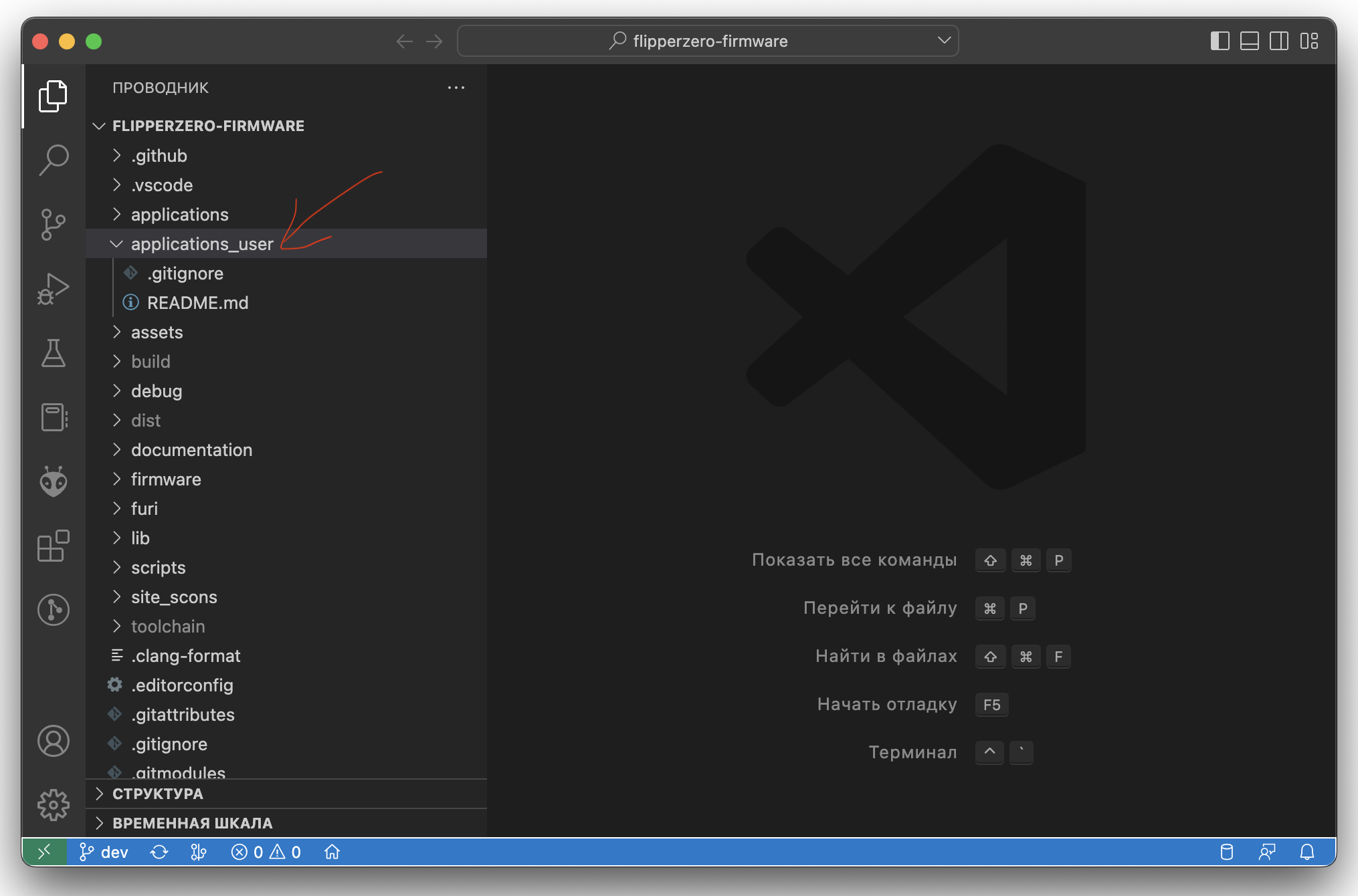Expand the toolchain folder
The height and width of the screenshot is (896, 1358).
[286, 626]
